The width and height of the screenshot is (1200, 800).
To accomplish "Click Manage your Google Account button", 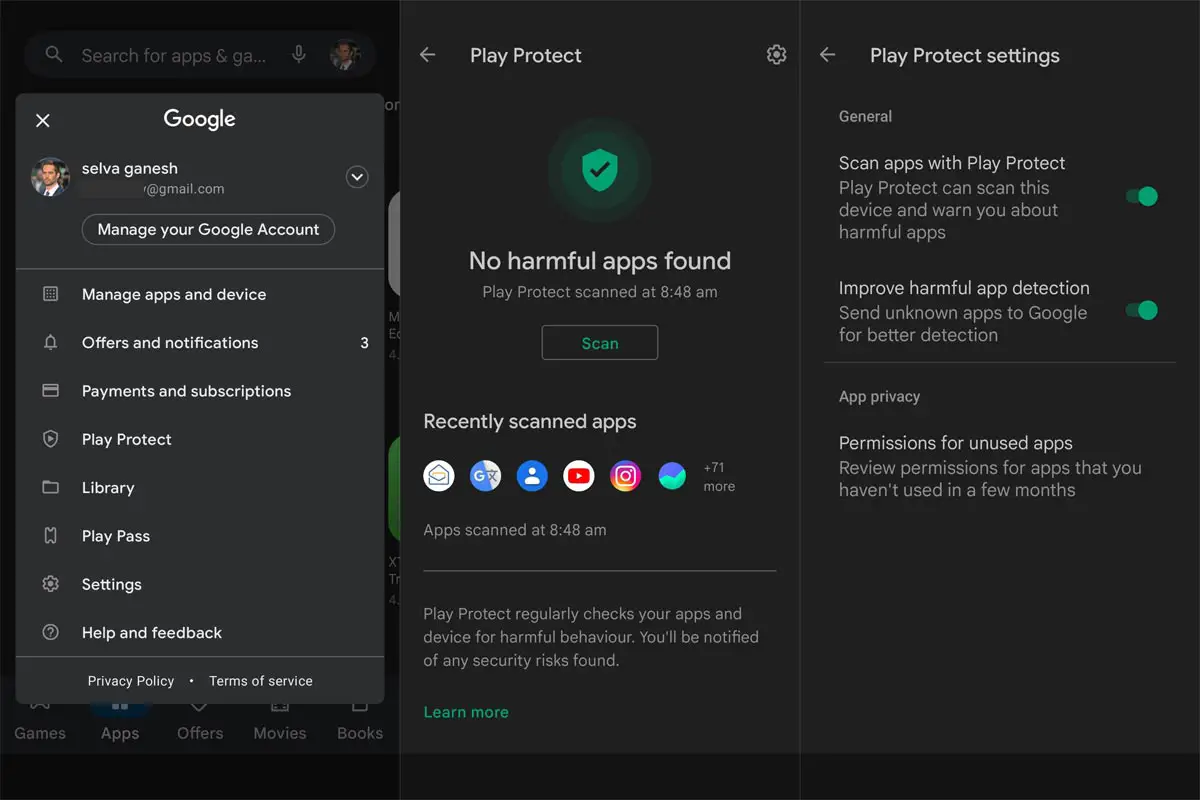I will coord(208,229).
